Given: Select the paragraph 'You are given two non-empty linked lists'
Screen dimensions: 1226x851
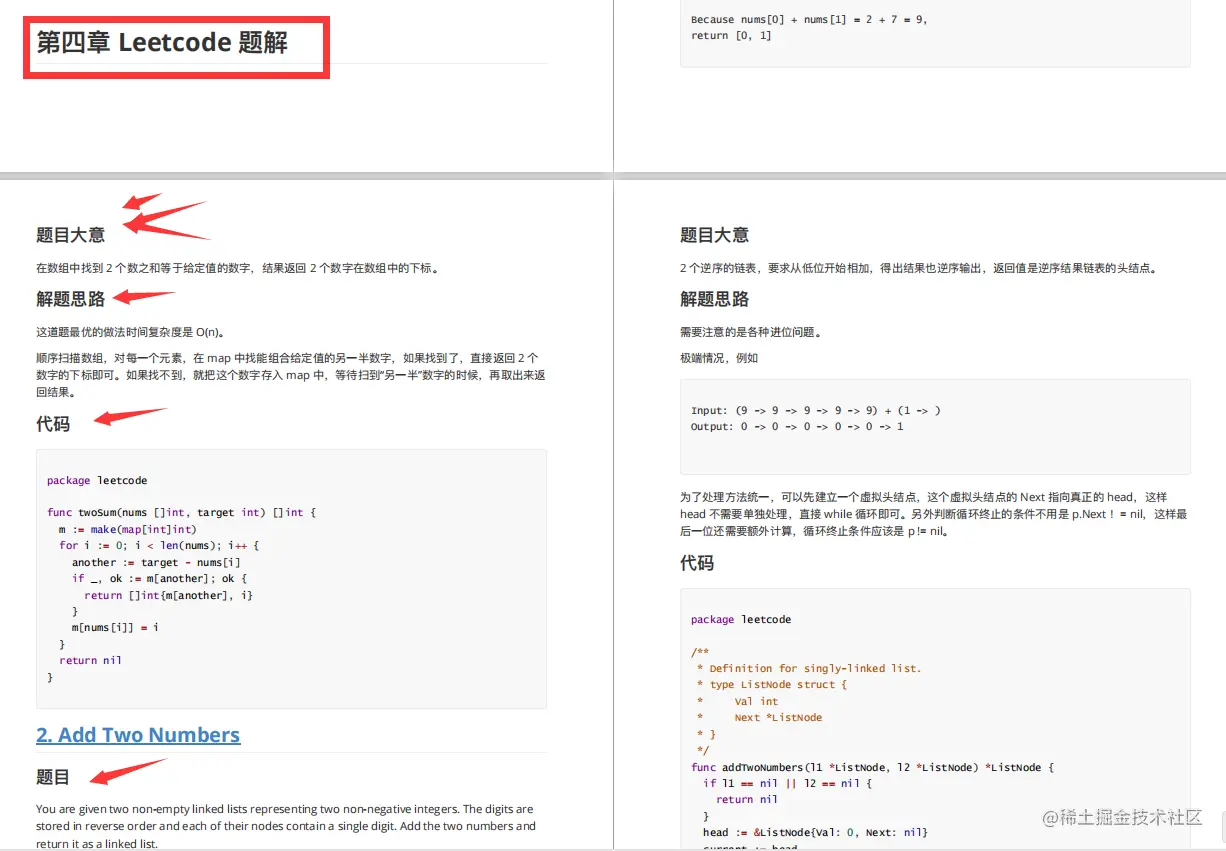Looking at the screenshot, I should tap(286, 826).
